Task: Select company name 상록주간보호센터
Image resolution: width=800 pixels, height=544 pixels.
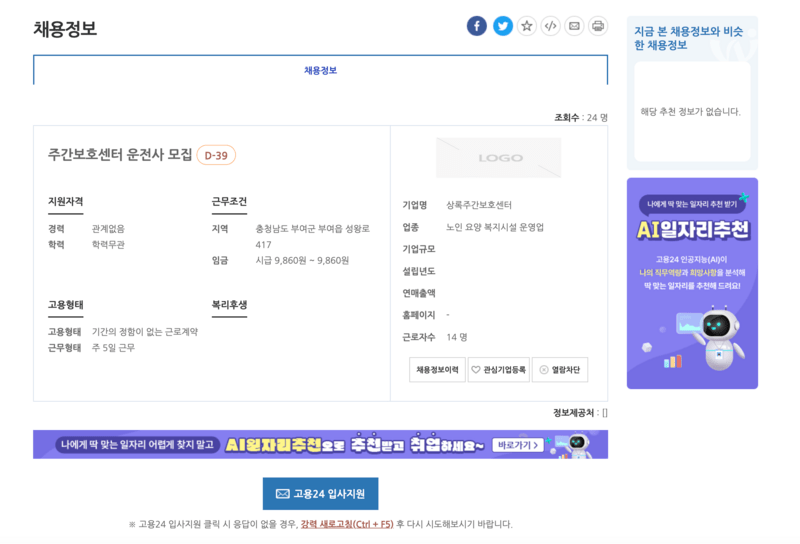Action: (479, 205)
